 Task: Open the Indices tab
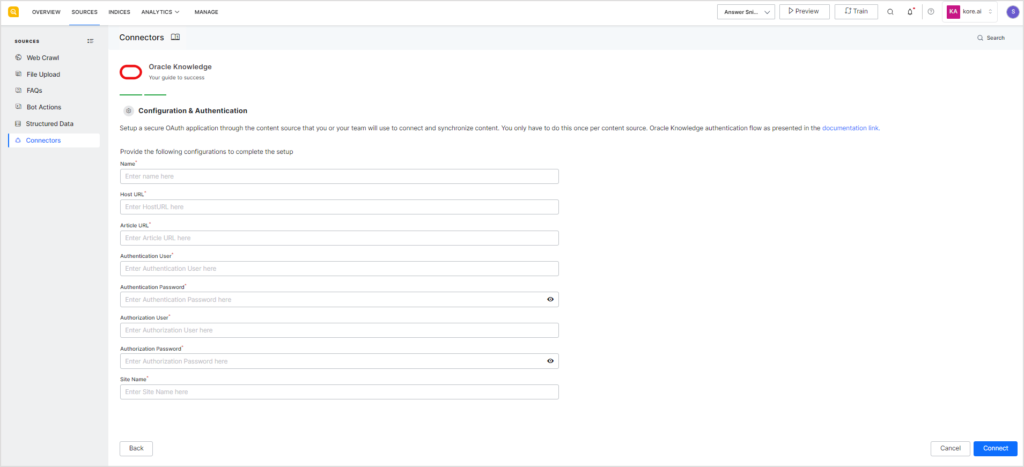coord(120,12)
